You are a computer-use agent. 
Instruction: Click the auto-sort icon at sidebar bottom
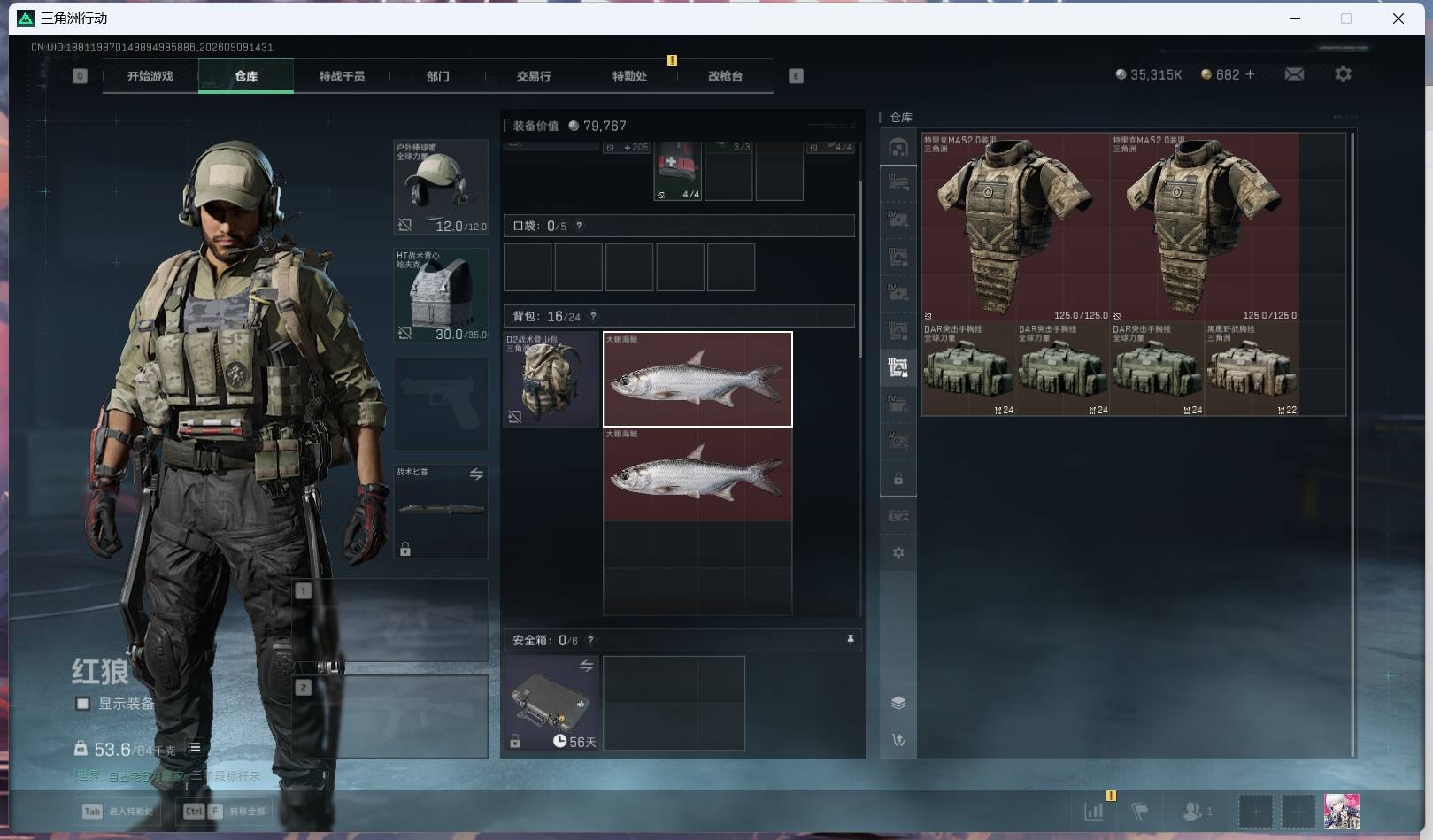click(898, 740)
